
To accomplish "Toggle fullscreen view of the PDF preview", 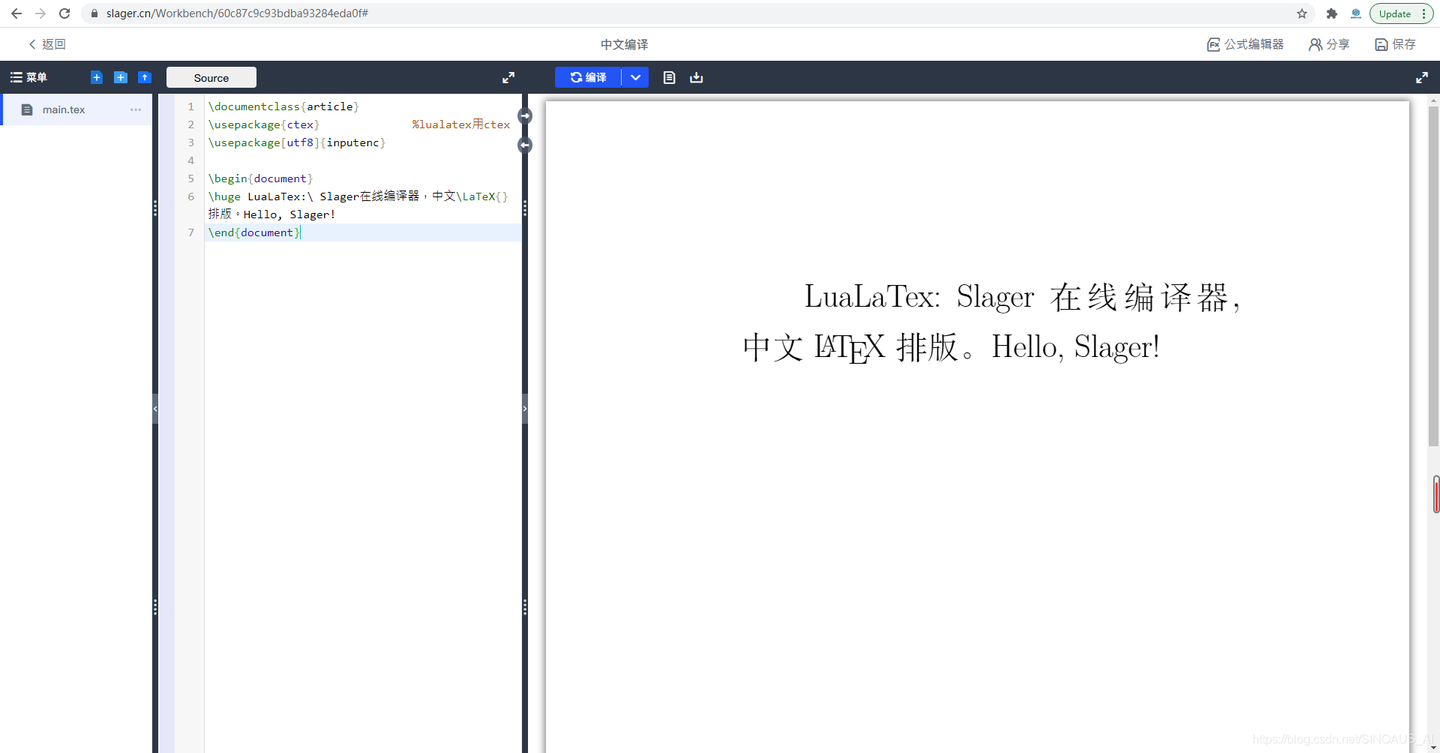I will tap(1421, 77).
